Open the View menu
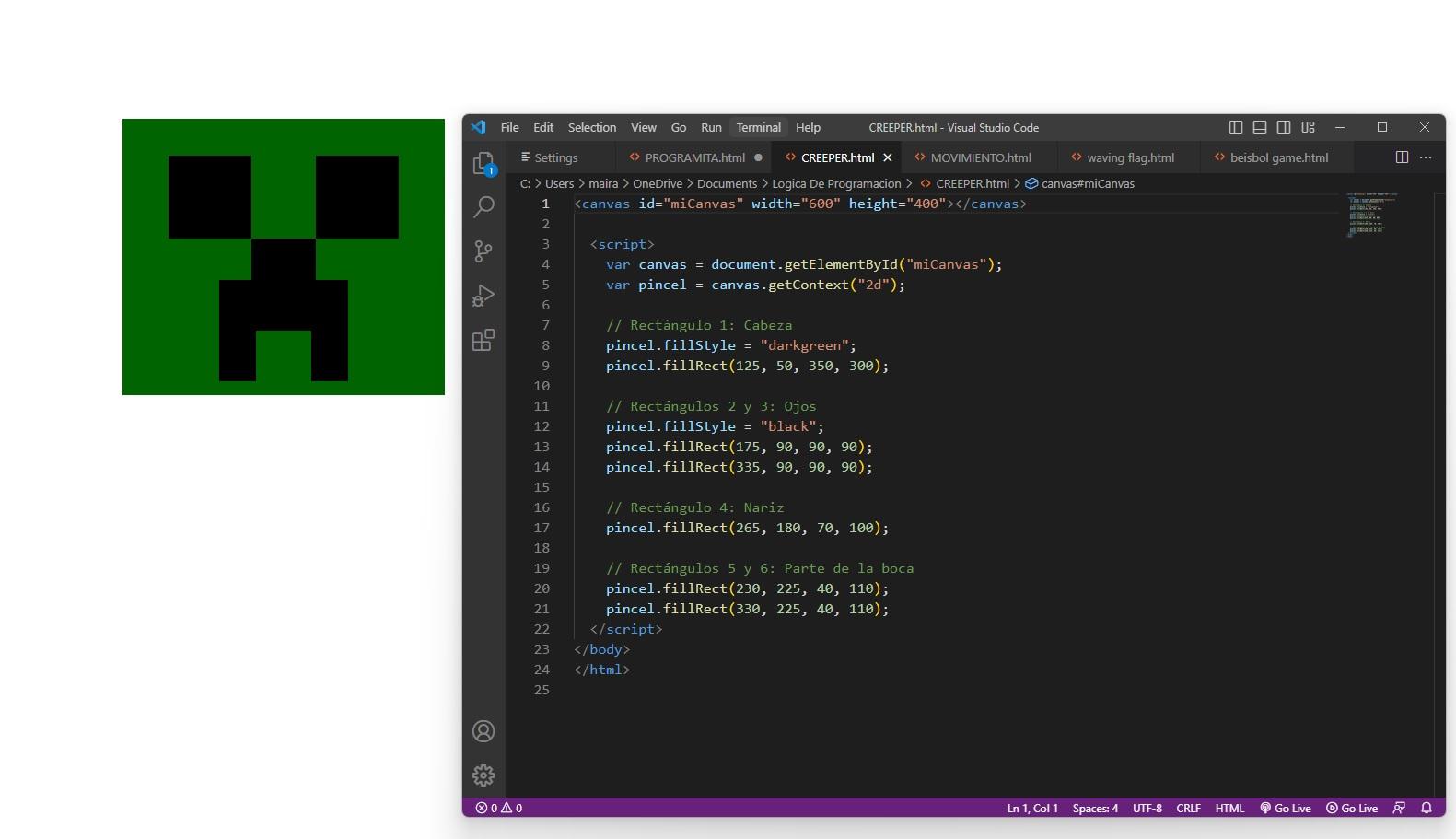The width and height of the screenshot is (1456, 839). [644, 127]
